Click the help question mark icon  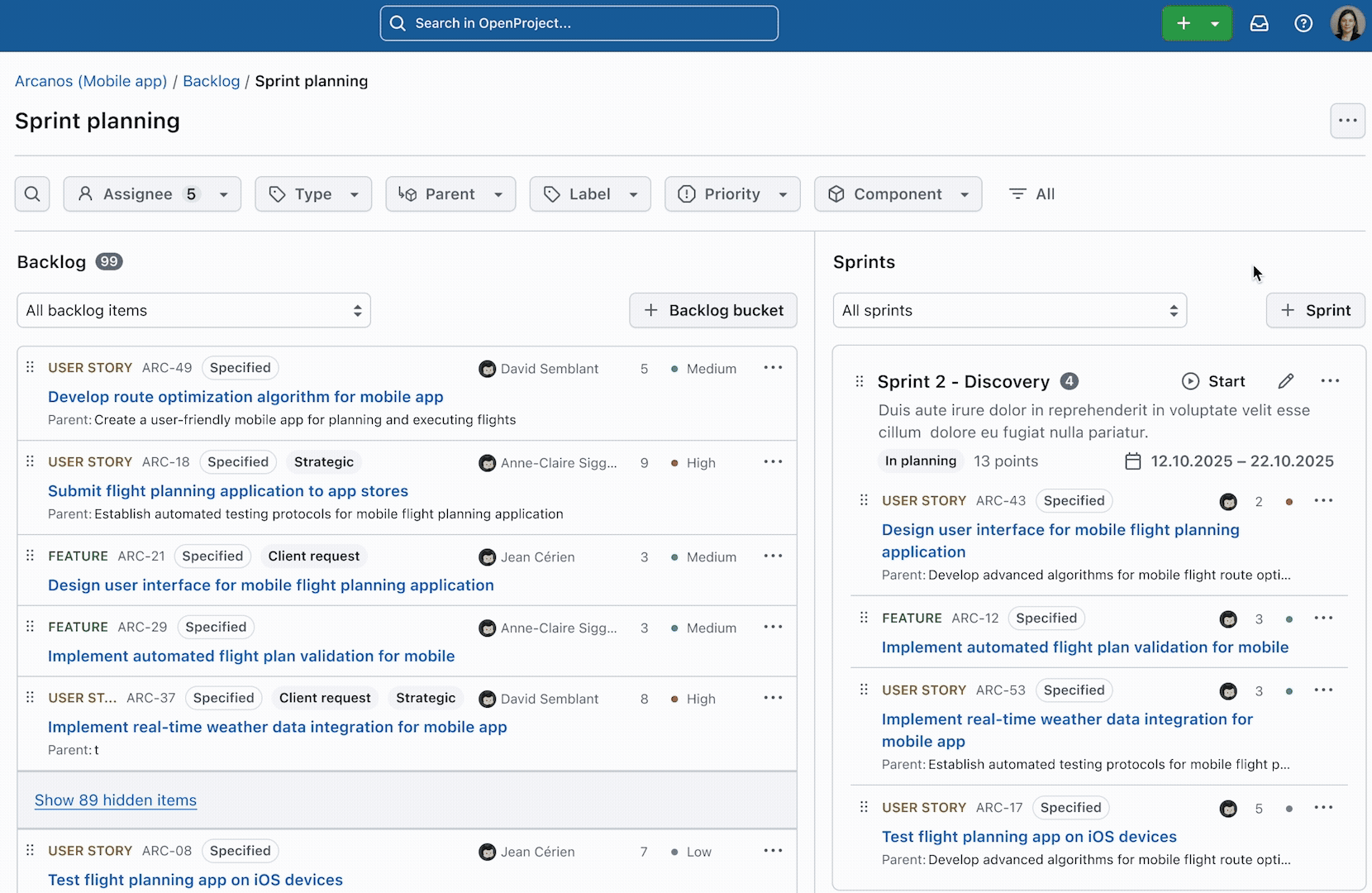tap(1303, 23)
